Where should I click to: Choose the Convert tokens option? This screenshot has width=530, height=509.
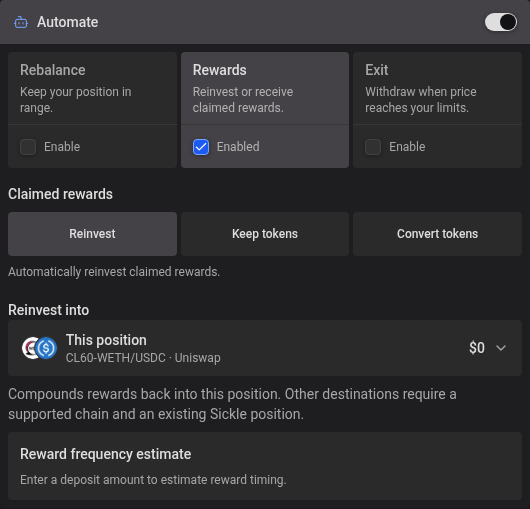click(437, 234)
